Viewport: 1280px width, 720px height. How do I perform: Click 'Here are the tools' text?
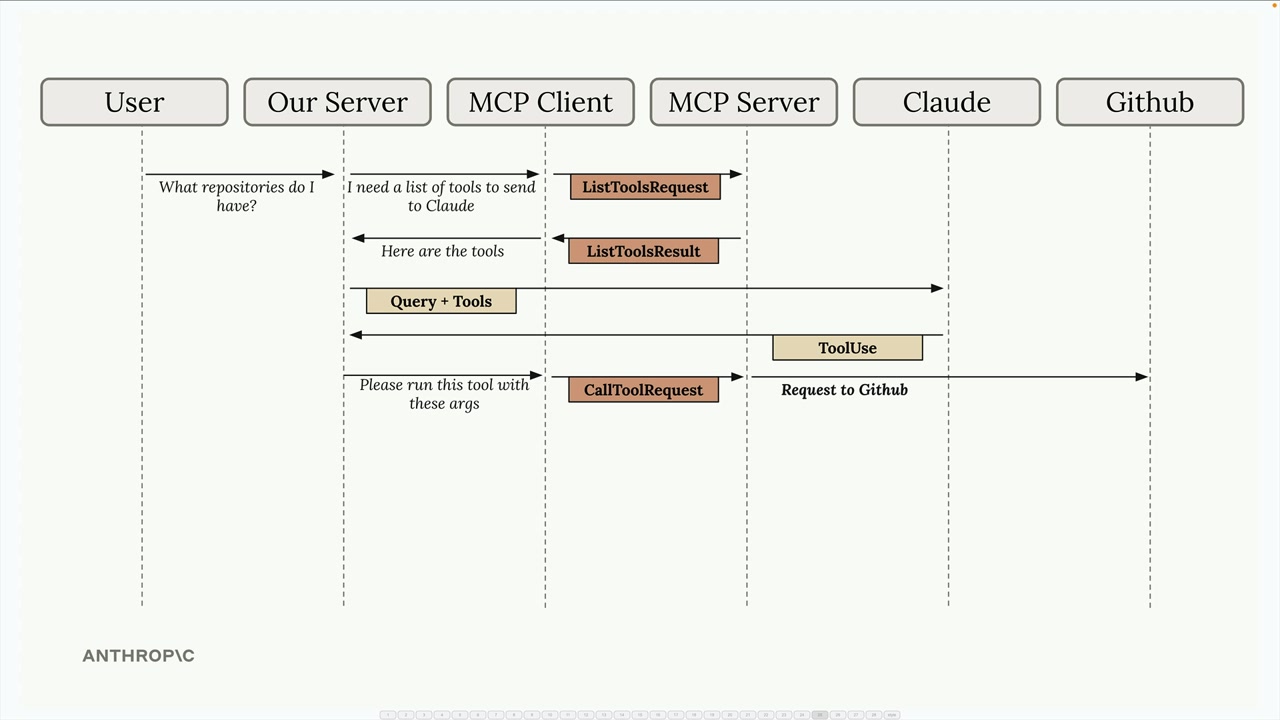click(x=442, y=251)
